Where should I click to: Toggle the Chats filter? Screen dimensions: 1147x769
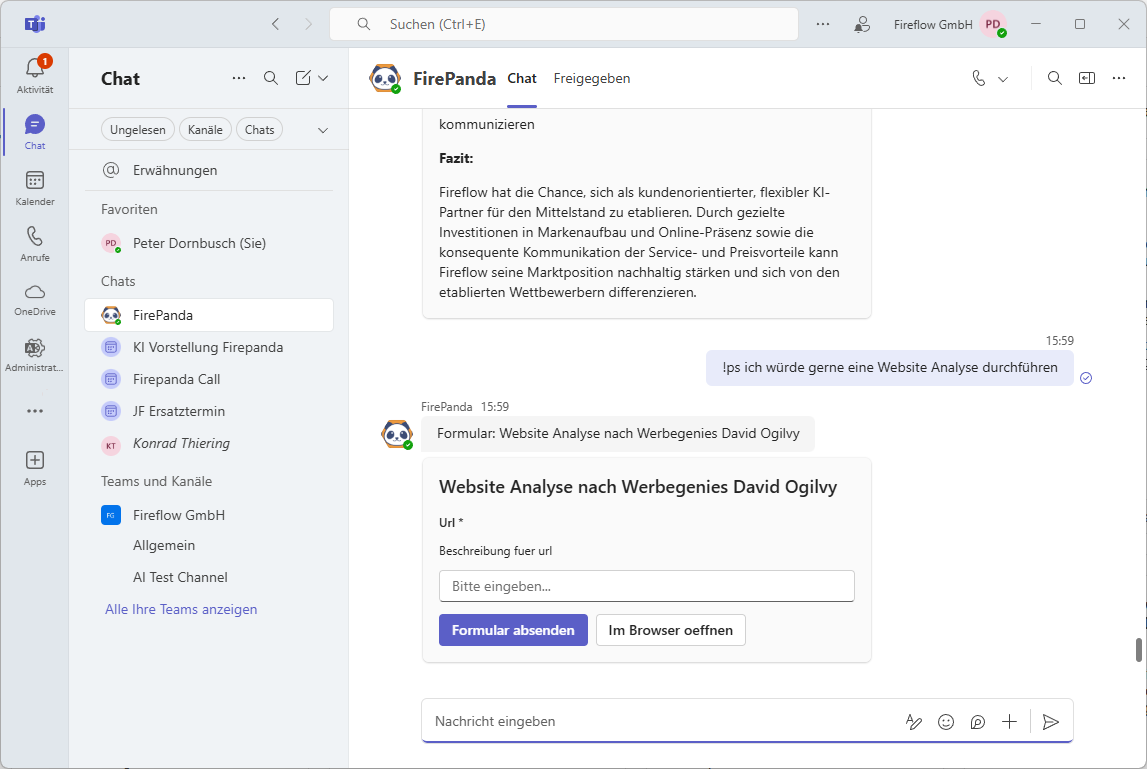pyautogui.click(x=259, y=129)
